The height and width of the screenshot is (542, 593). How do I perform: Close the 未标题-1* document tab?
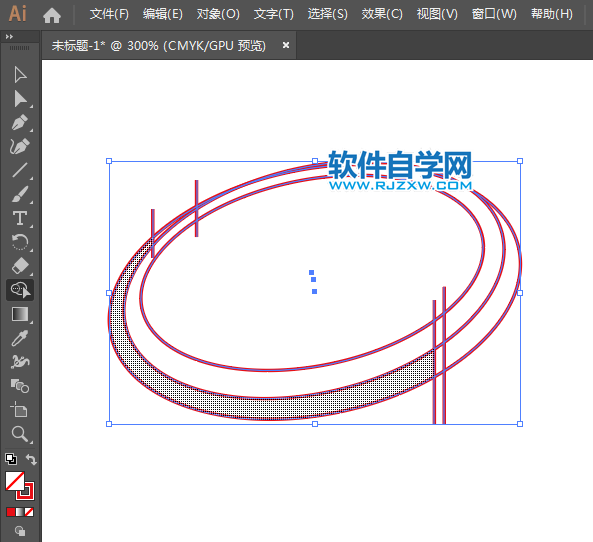[x=286, y=45]
